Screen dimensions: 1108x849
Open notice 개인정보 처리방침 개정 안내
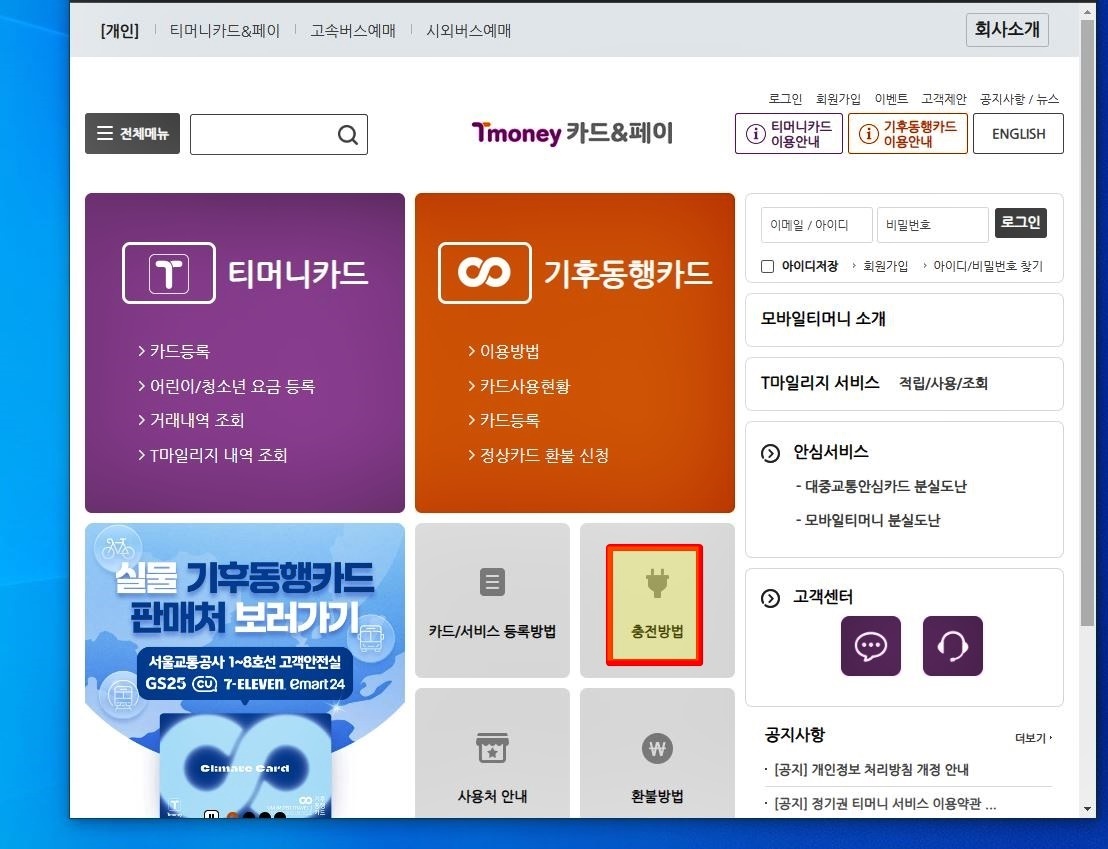coord(871,770)
